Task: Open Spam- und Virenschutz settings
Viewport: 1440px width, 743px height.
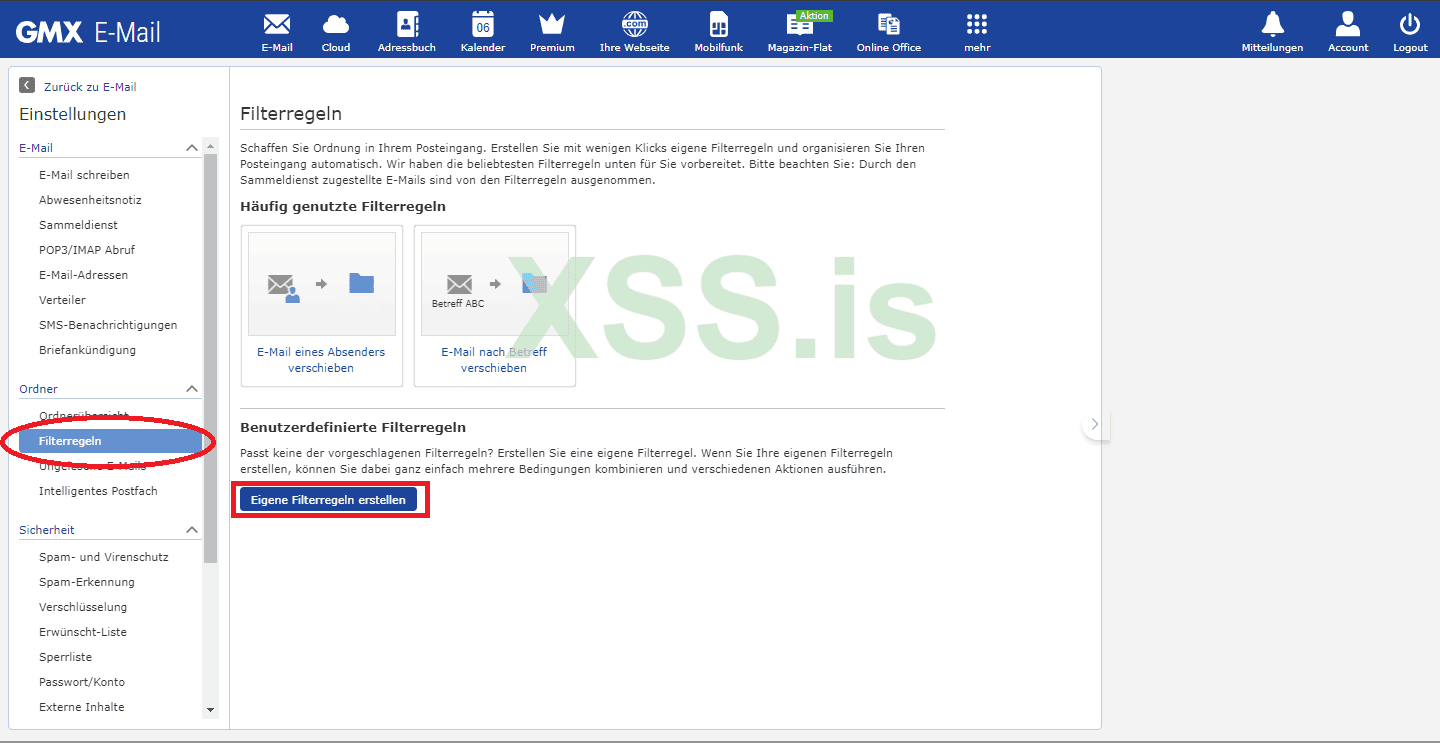Action: pos(104,557)
